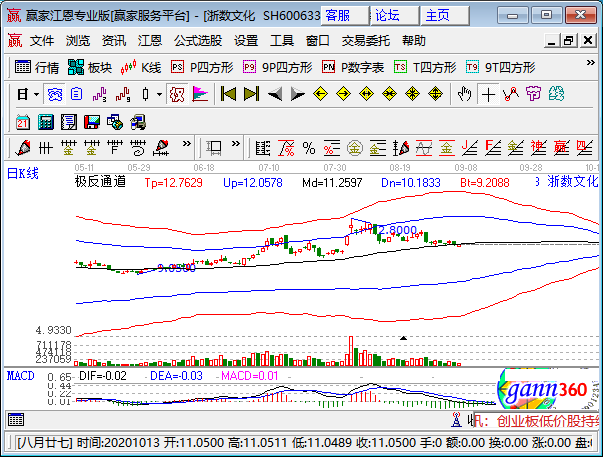
Task: Click the frame measure tool icon
Action: tap(214, 148)
